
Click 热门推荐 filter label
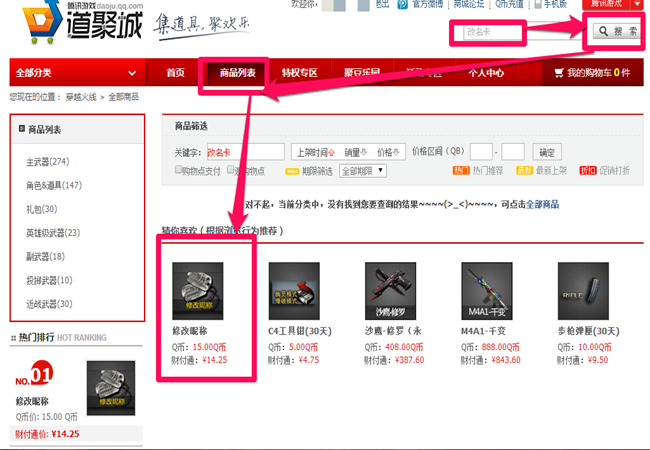(488, 170)
